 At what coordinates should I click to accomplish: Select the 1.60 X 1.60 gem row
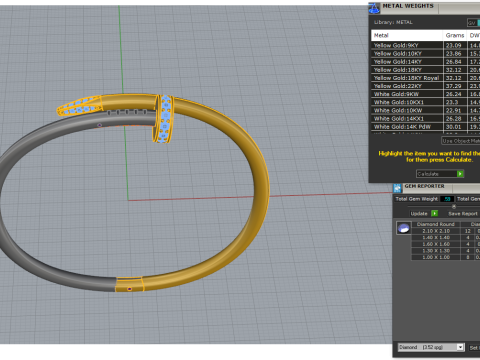446,244
